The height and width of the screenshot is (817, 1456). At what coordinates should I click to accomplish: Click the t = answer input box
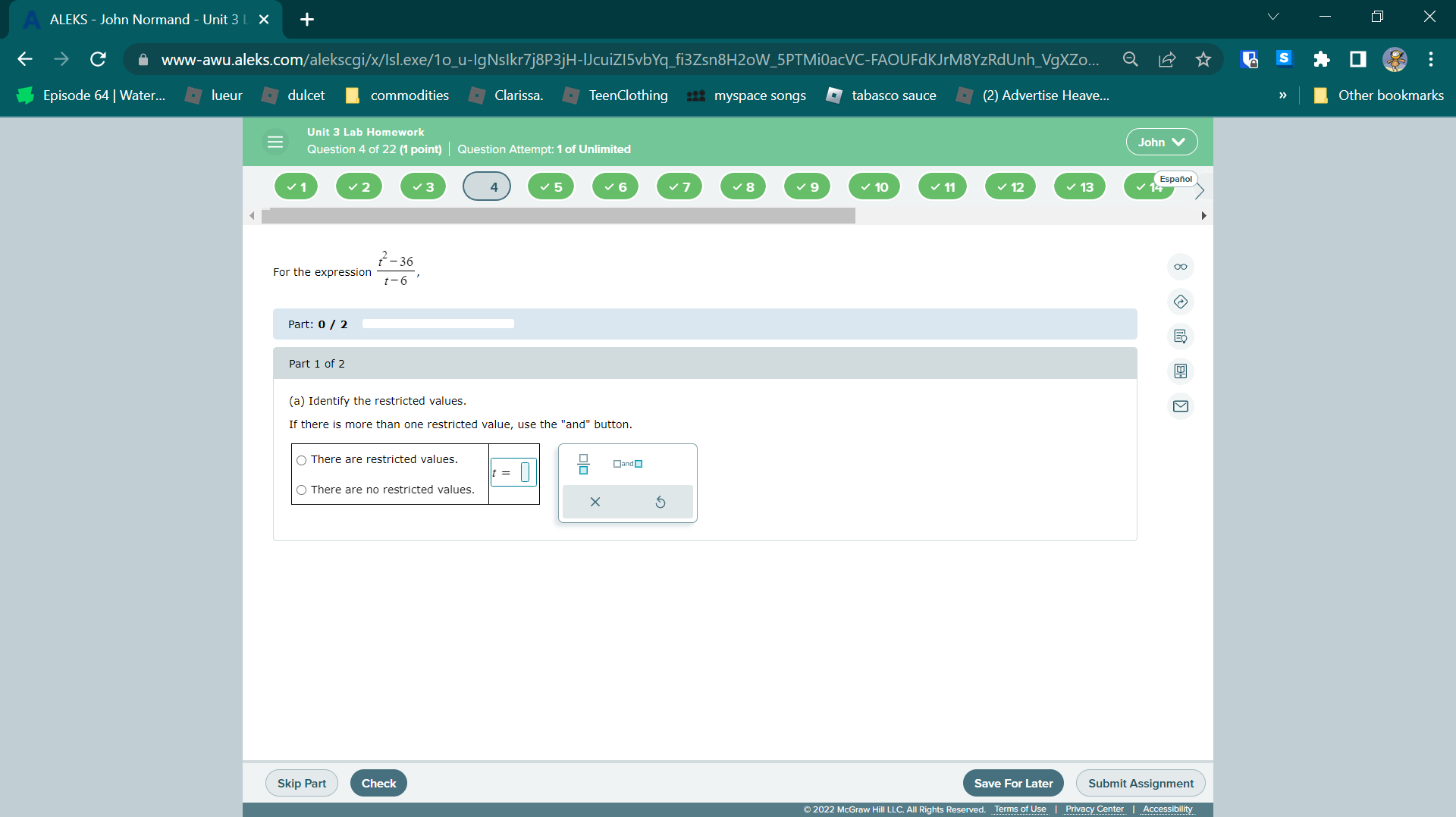coord(525,473)
